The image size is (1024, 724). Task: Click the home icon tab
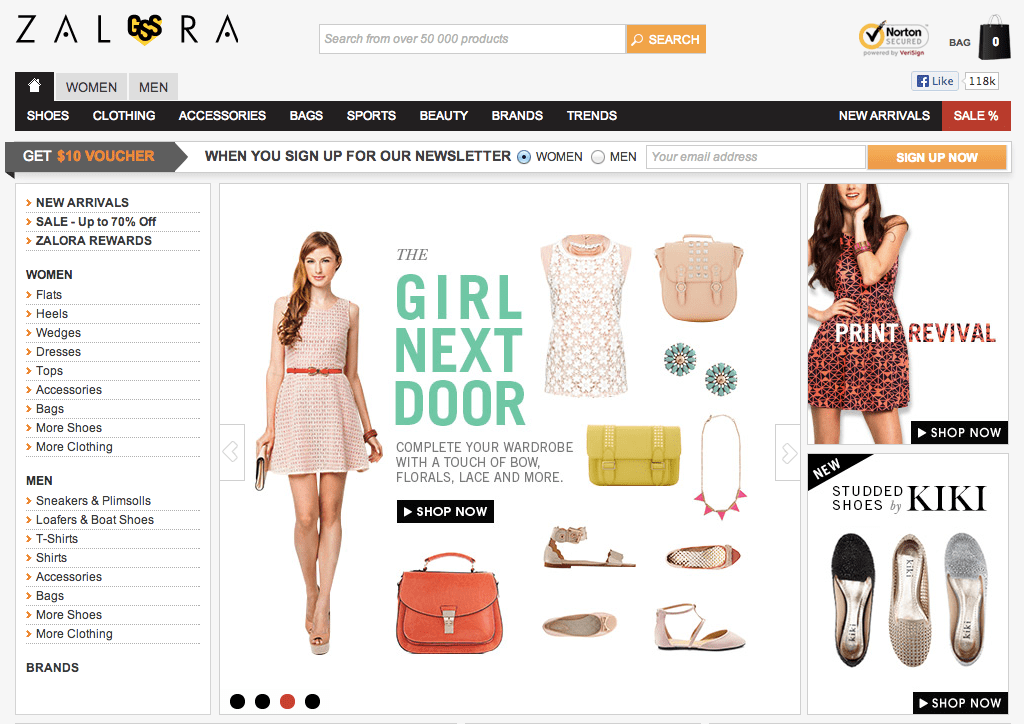(x=35, y=86)
